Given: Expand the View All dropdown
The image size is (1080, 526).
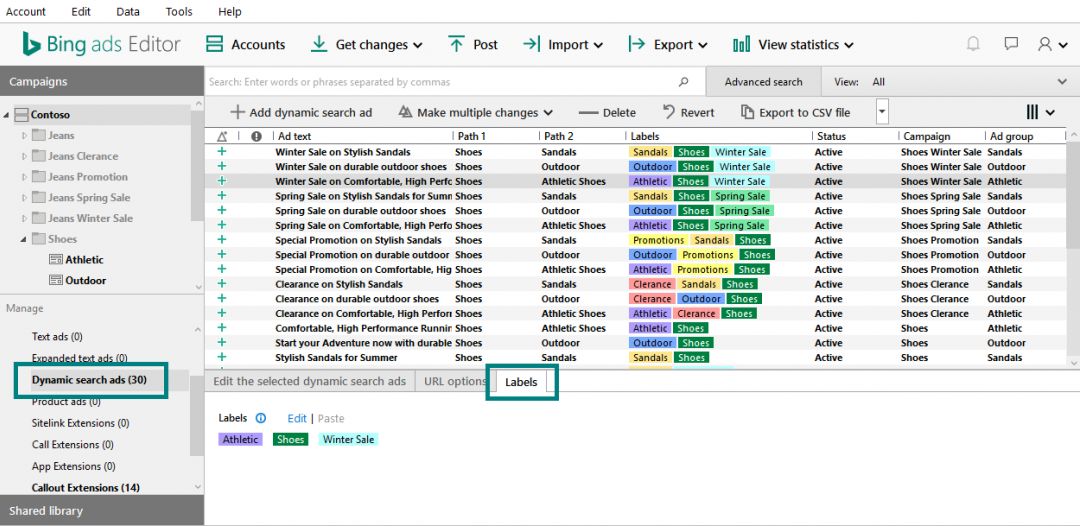Looking at the screenshot, I should (1061, 82).
